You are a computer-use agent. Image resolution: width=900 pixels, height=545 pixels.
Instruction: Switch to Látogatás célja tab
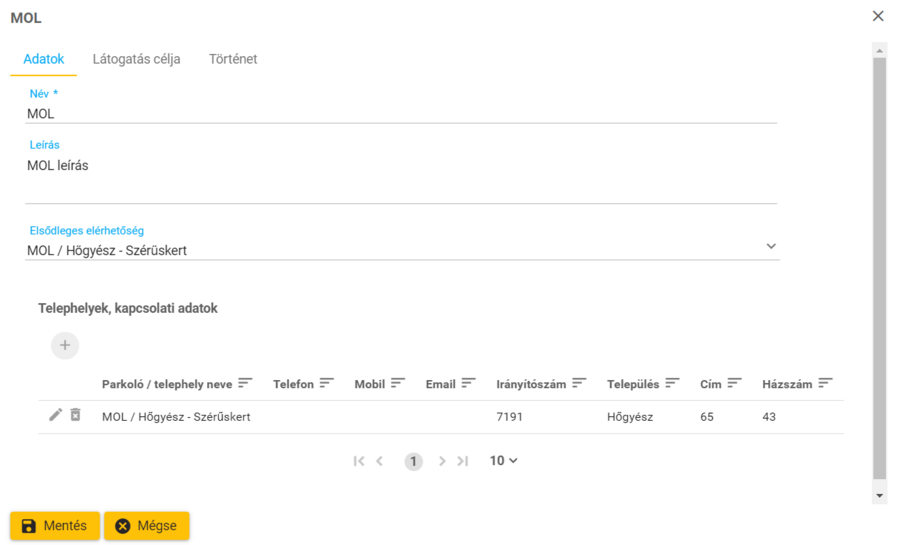pos(136,59)
